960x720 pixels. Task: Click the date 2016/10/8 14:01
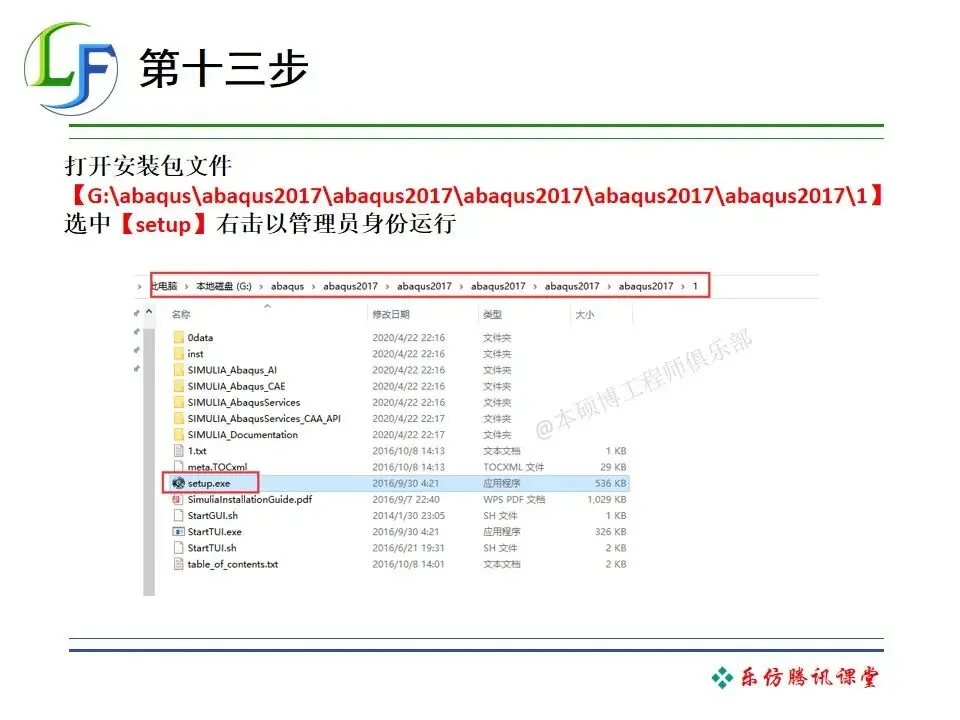click(x=408, y=564)
